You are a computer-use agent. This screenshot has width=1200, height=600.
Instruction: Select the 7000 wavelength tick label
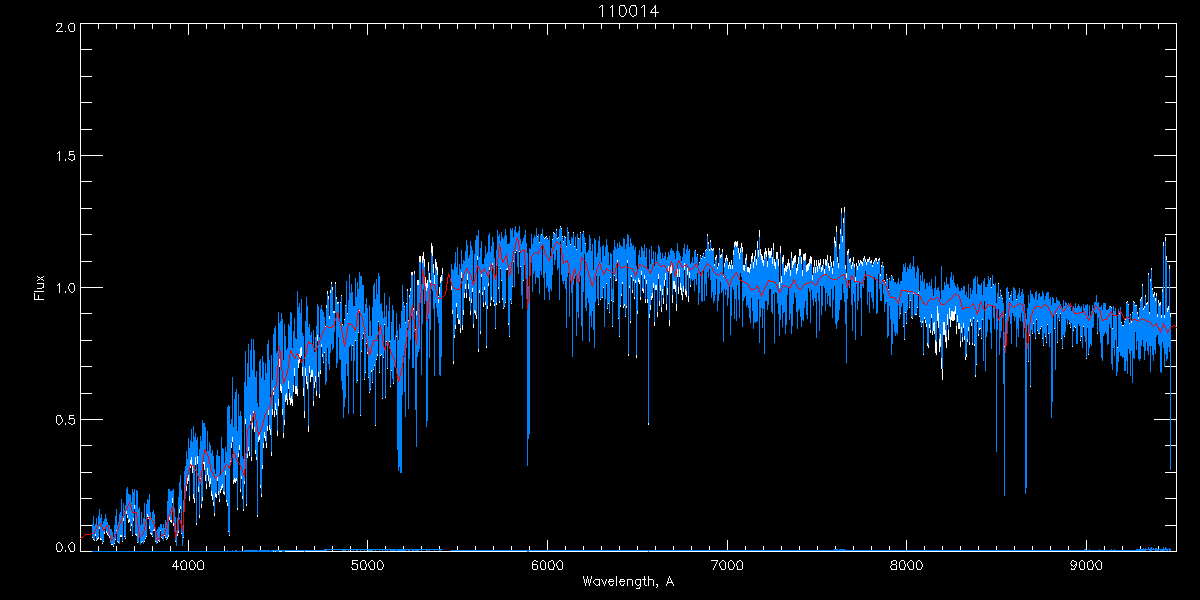tap(727, 565)
